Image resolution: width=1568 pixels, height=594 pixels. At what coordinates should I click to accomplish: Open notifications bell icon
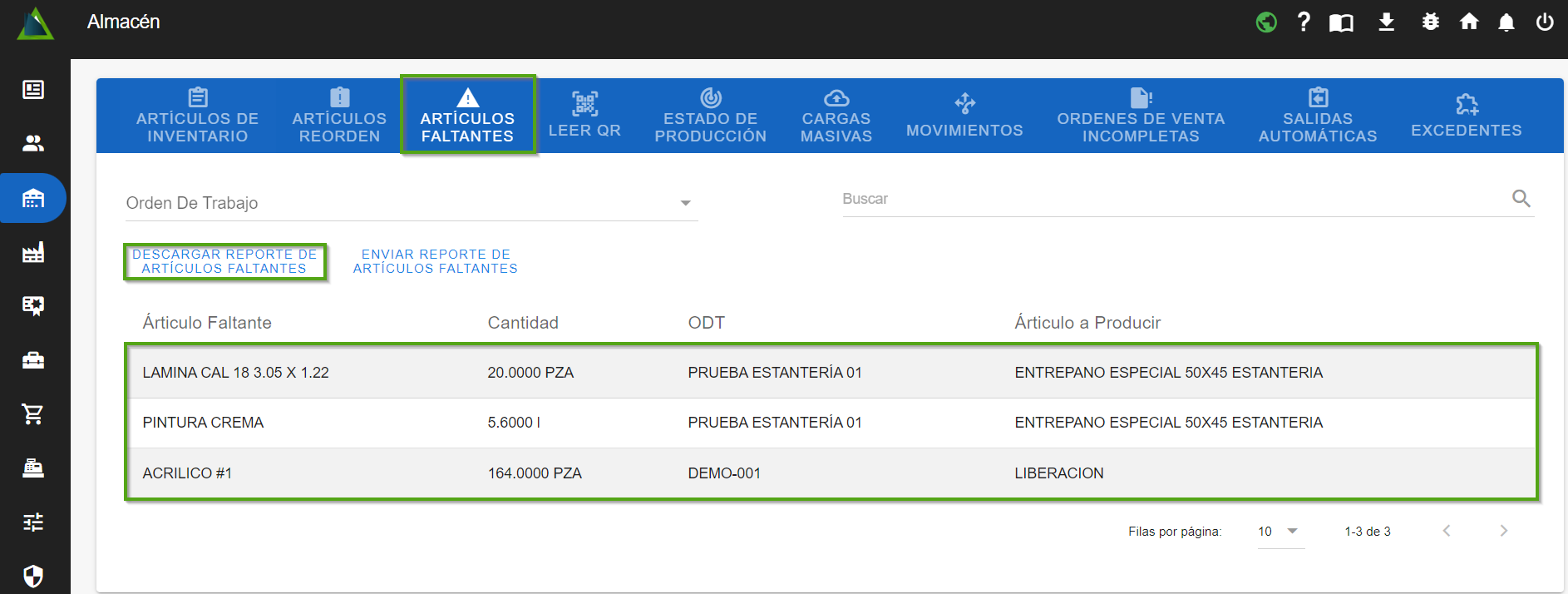(1506, 22)
